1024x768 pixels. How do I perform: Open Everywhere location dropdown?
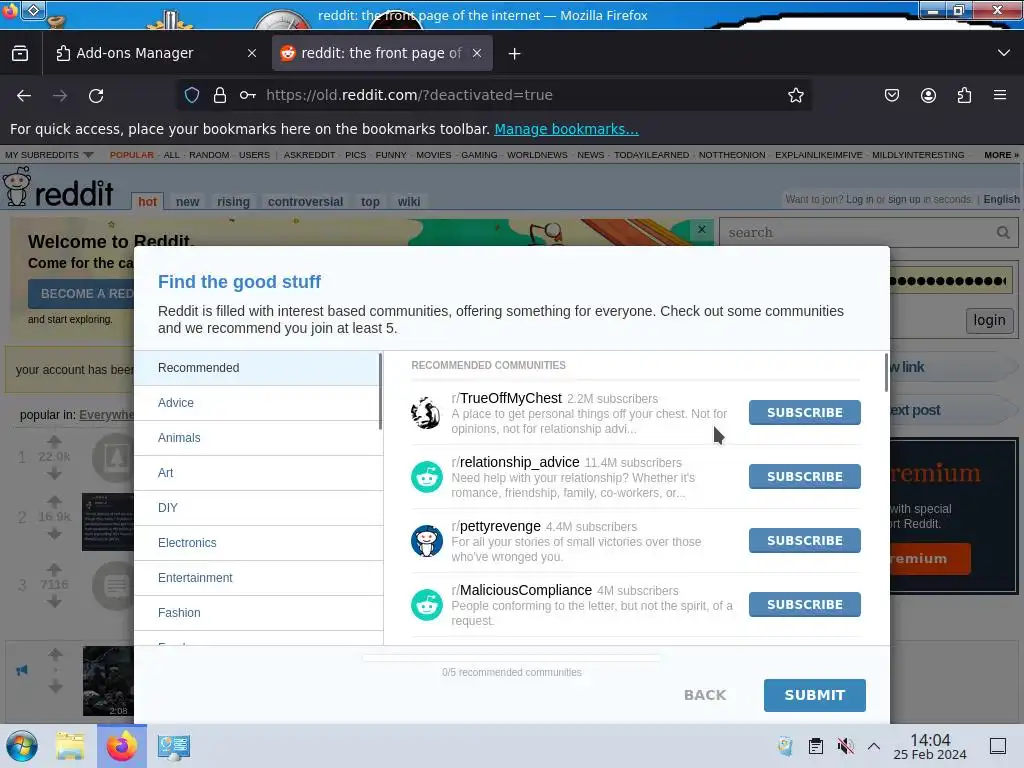coord(106,415)
